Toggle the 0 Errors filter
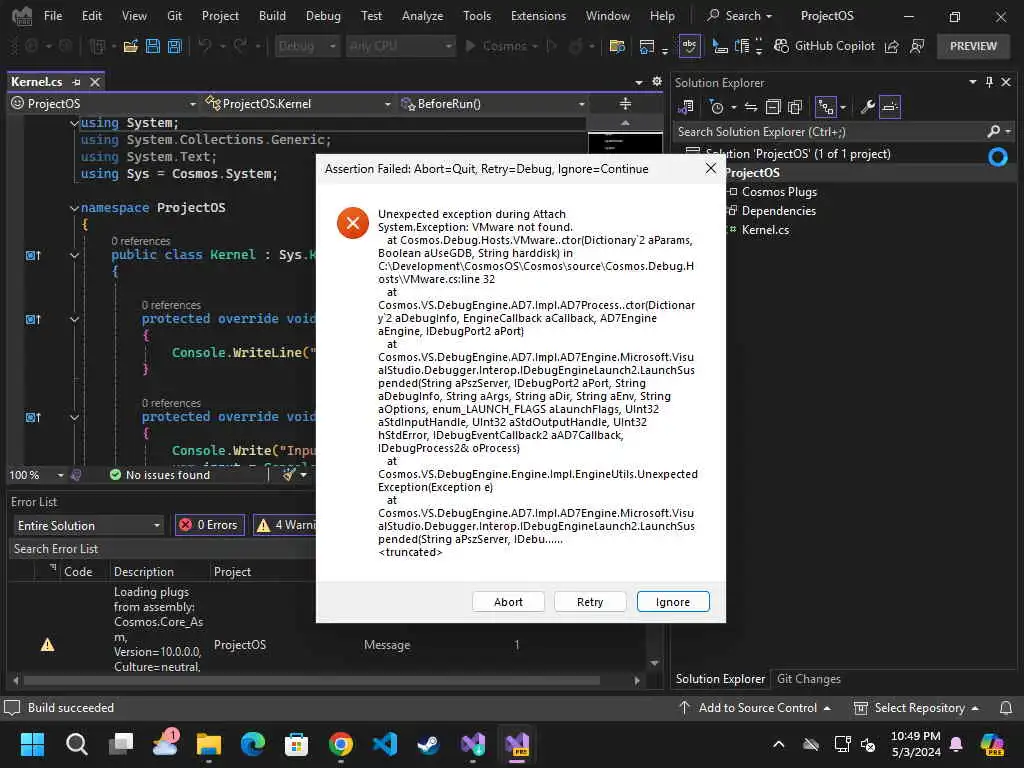The width and height of the screenshot is (1024, 768). click(210, 525)
